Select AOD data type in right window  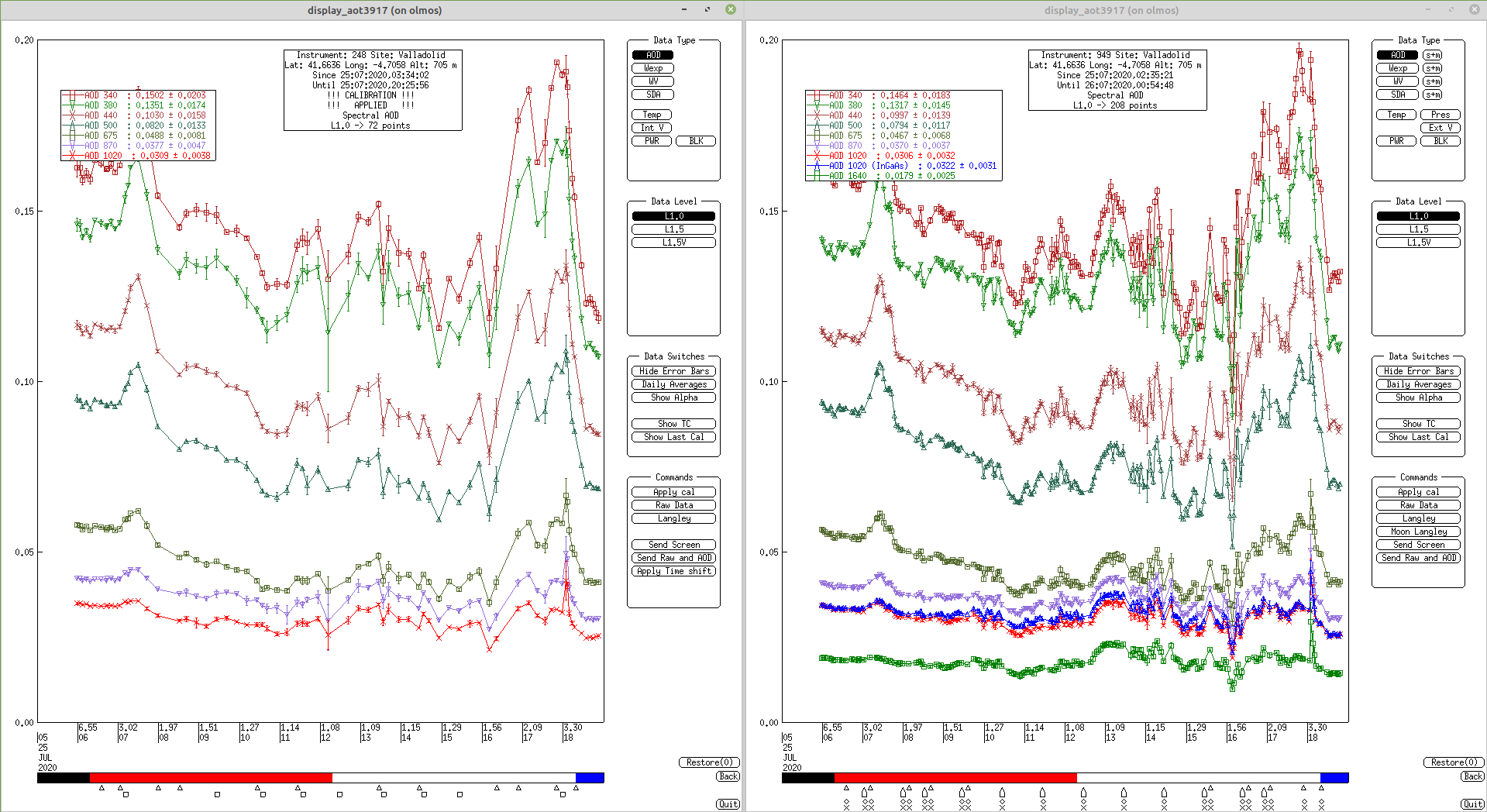click(1397, 55)
